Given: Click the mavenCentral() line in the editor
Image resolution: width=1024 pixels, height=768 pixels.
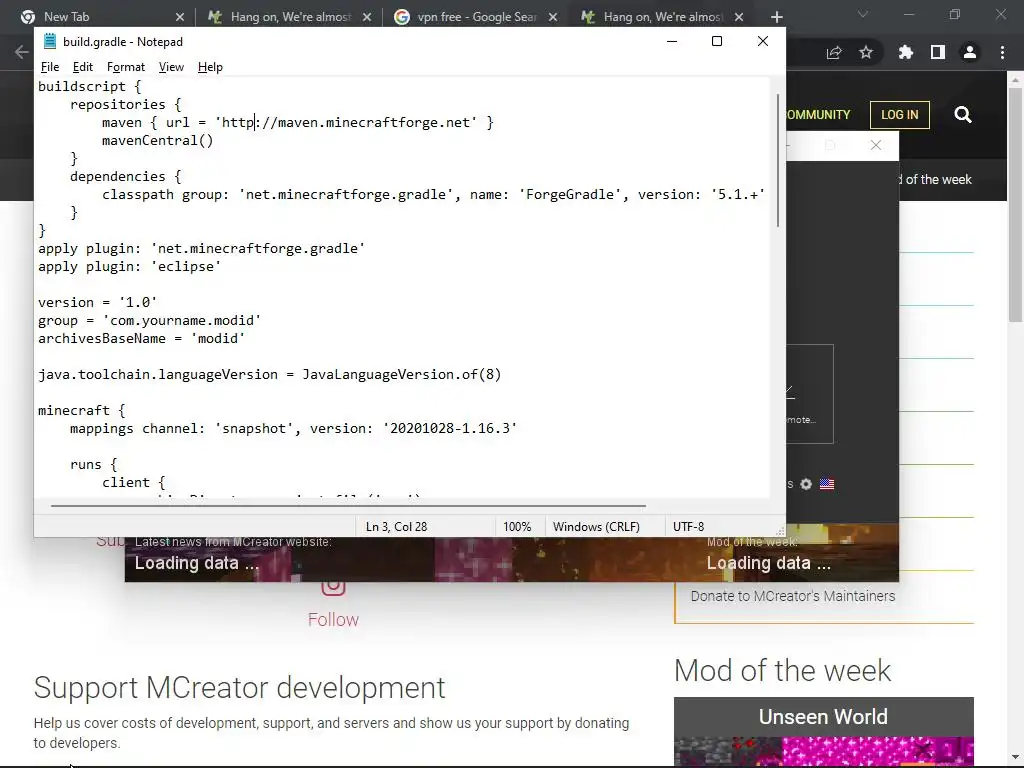Looking at the screenshot, I should pos(157,140).
